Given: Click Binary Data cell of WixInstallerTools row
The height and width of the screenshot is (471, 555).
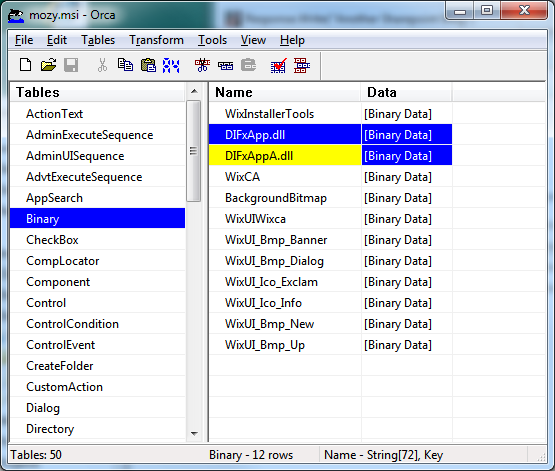Looking at the screenshot, I should (x=407, y=114).
